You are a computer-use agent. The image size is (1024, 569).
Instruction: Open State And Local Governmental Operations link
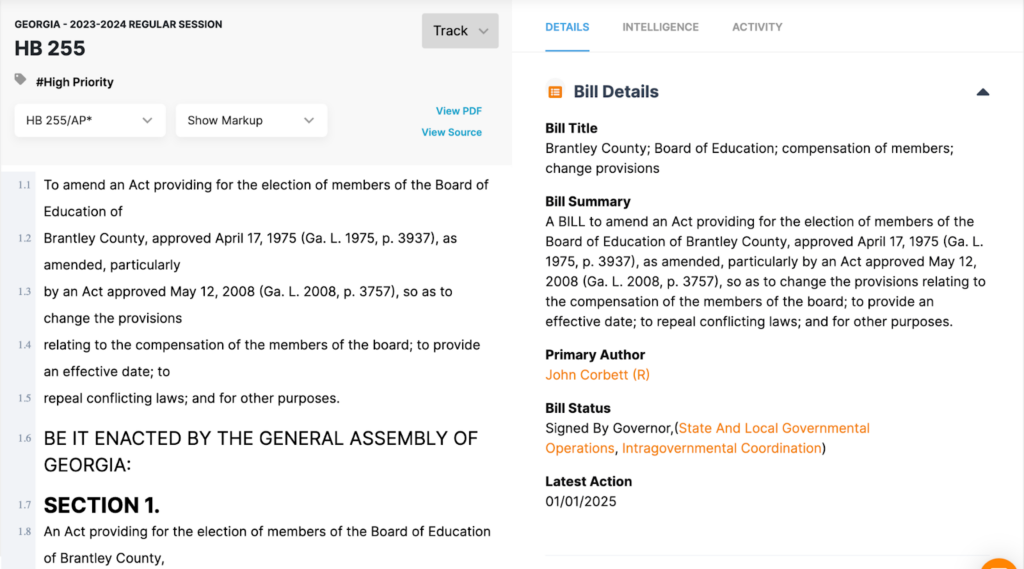point(774,428)
